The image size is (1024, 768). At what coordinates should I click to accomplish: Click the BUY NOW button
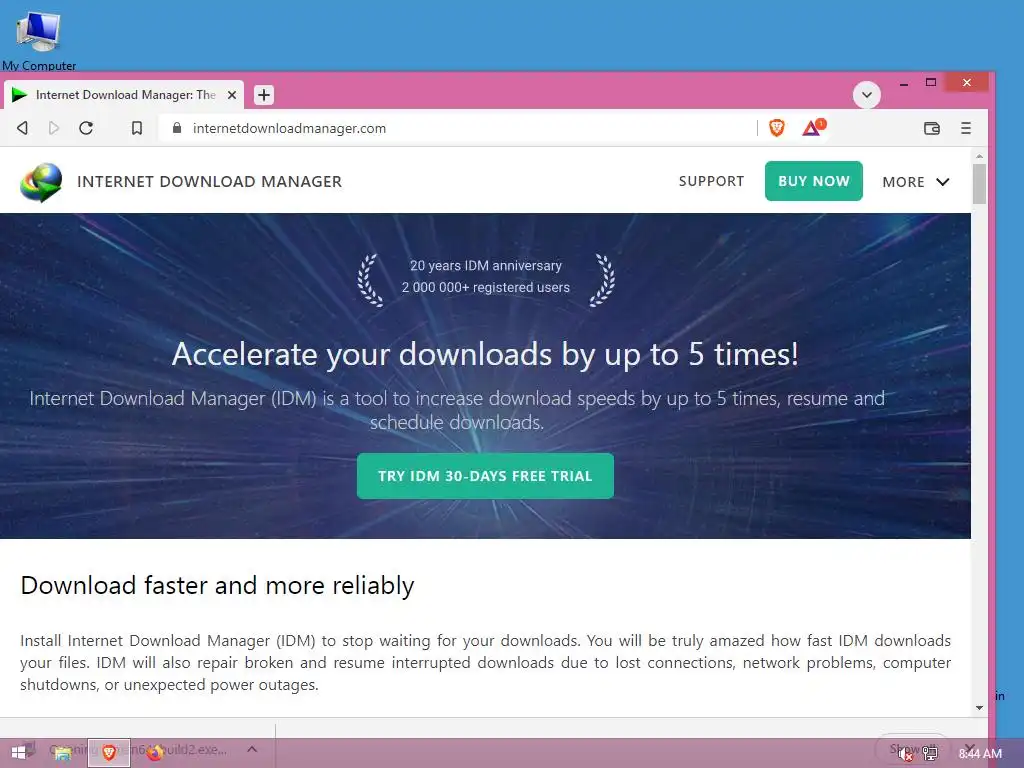click(814, 181)
